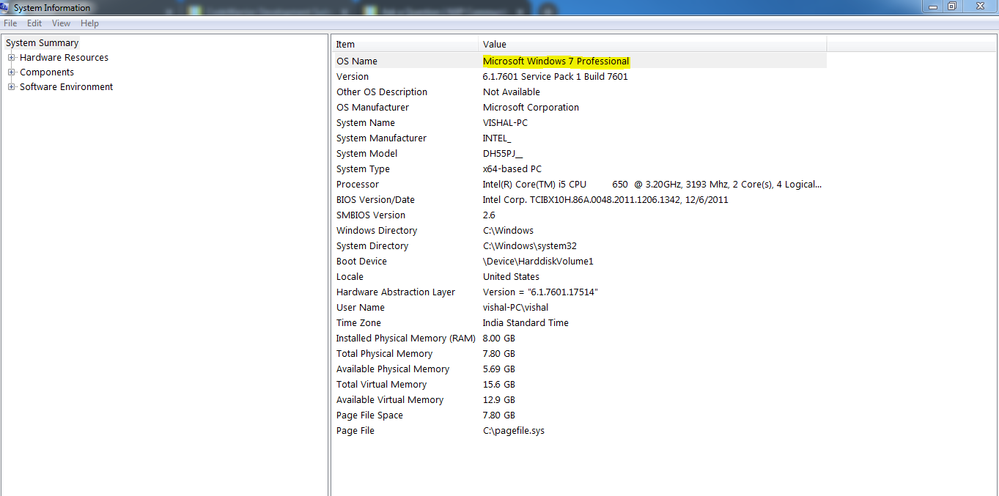Image resolution: width=999 pixels, height=496 pixels.
Task: Select System Summary in the tree
Action: pyautogui.click(x=42, y=43)
